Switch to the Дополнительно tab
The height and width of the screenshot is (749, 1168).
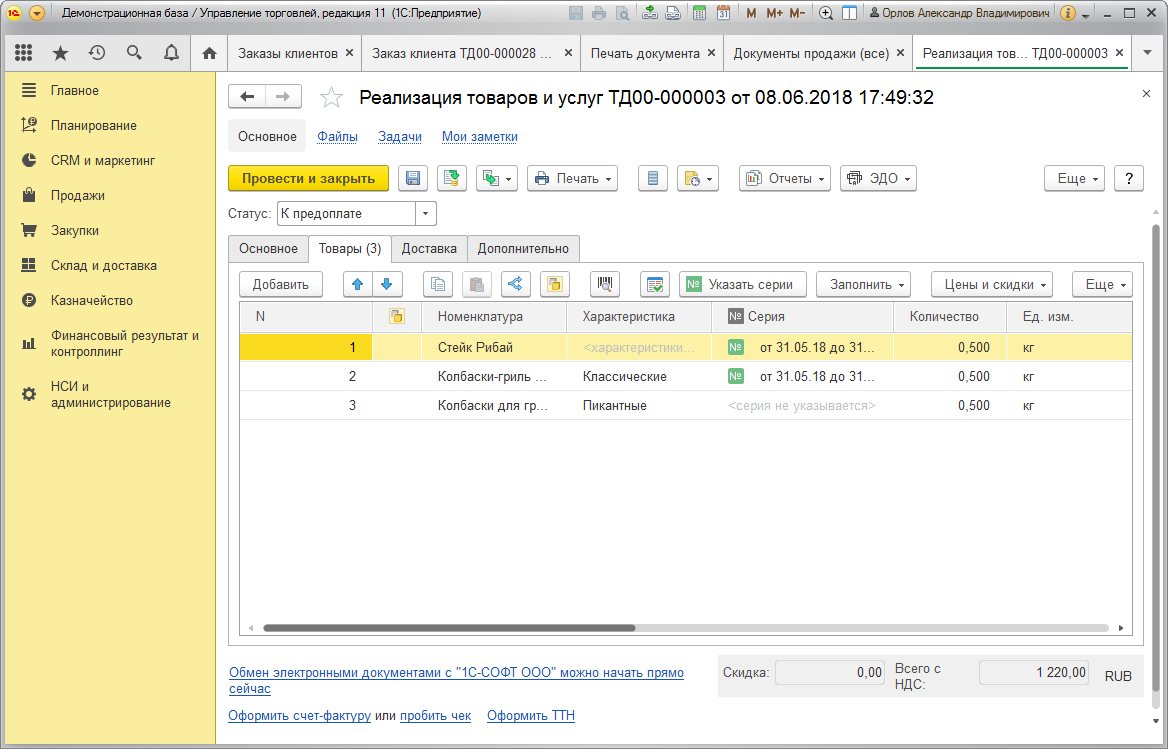coord(523,249)
